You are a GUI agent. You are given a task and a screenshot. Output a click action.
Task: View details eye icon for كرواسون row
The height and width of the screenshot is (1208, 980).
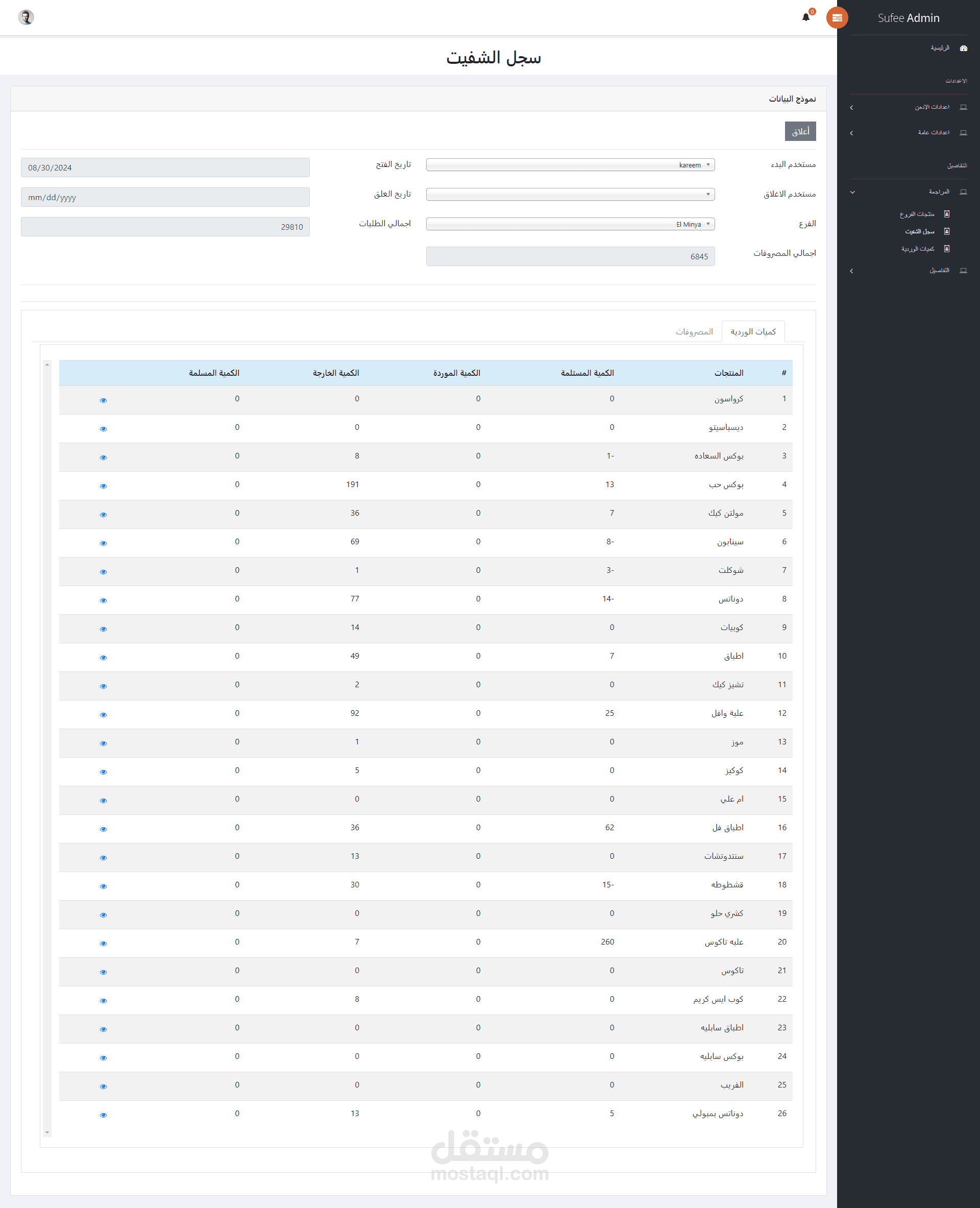click(x=103, y=400)
